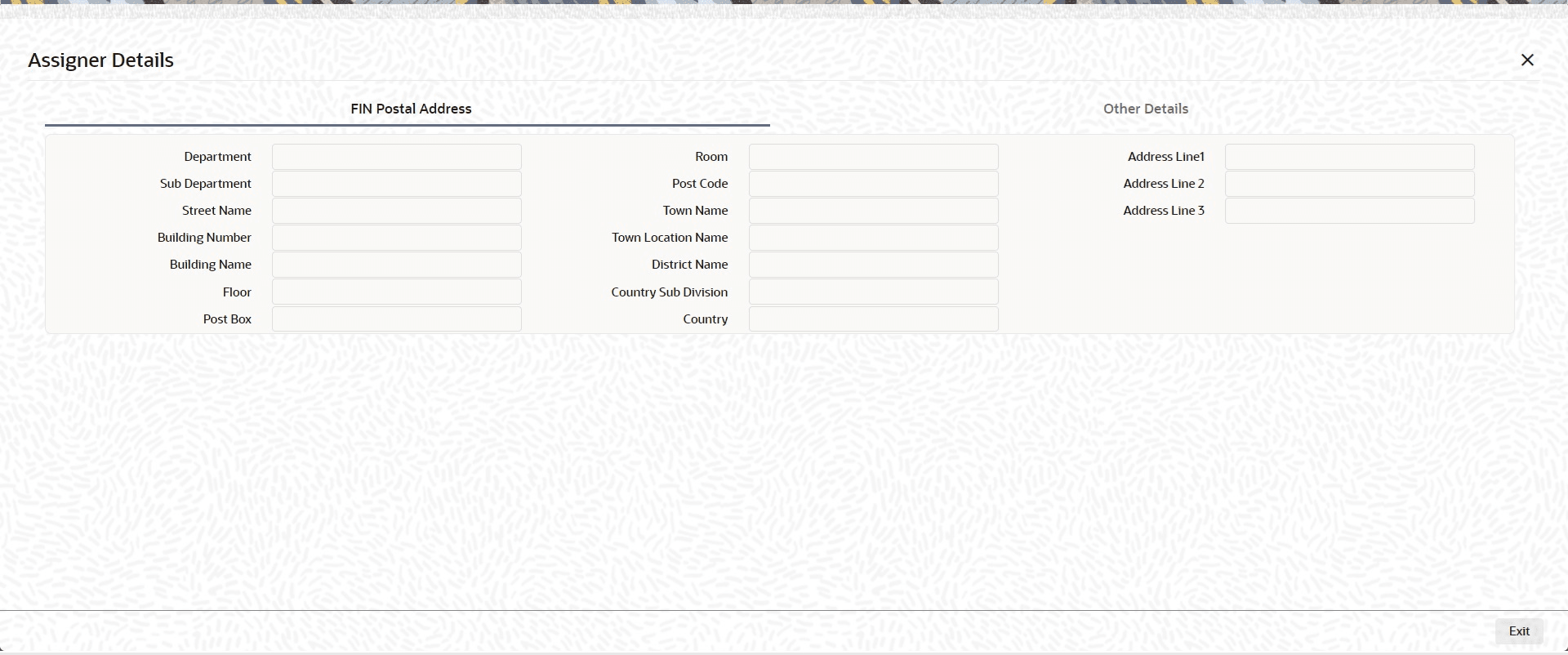Viewport: 1568px width, 655px height.
Task: Click the Town Location Name label
Action: pyautogui.click(x=670, y=238)
